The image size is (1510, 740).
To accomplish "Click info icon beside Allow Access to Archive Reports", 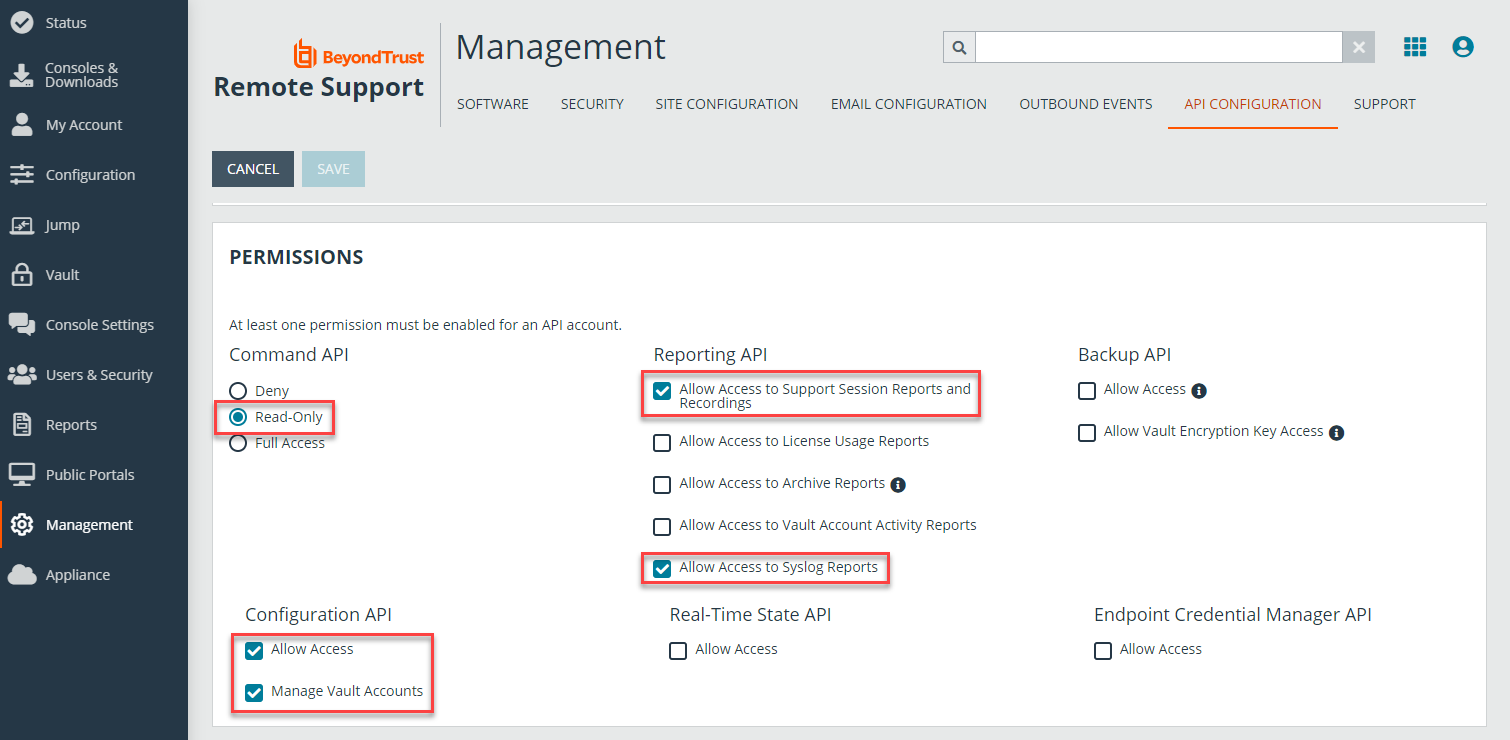I will point(898,485).
